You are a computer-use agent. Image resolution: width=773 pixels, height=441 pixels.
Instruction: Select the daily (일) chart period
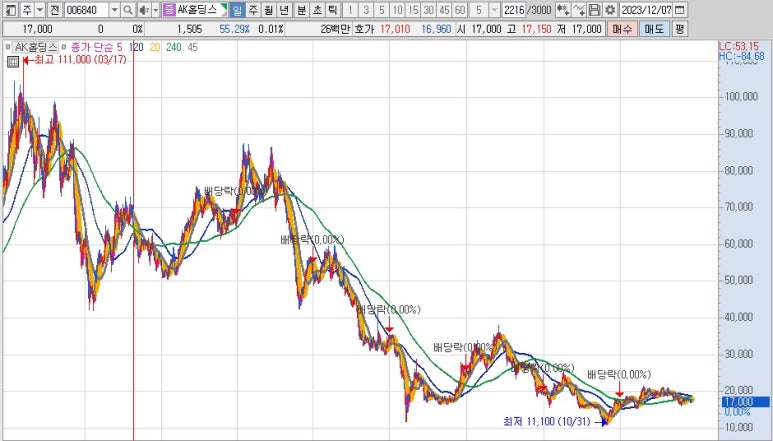pyautogui.click(x=237, y=9)
